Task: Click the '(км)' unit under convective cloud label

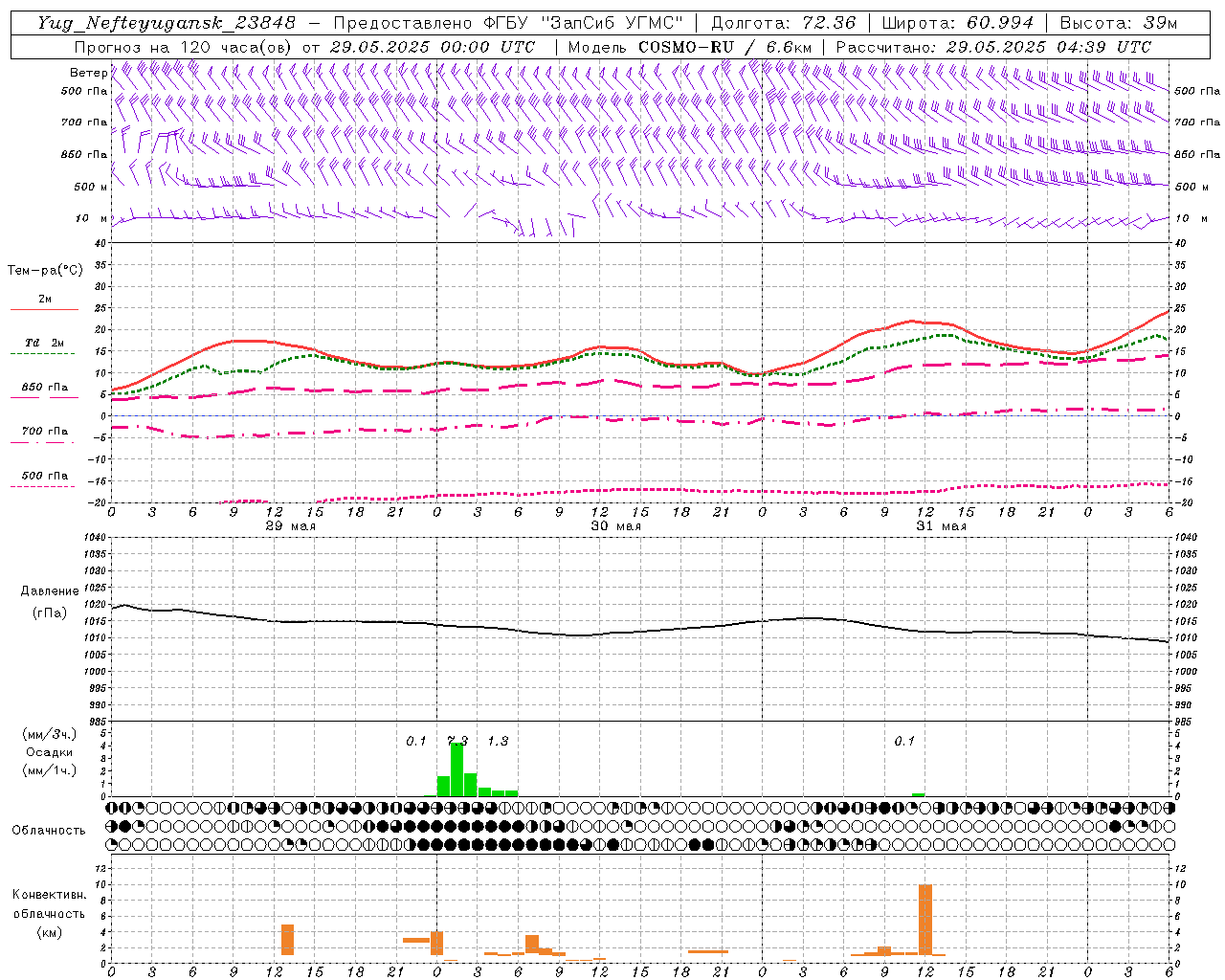Action: coord(49,932)
